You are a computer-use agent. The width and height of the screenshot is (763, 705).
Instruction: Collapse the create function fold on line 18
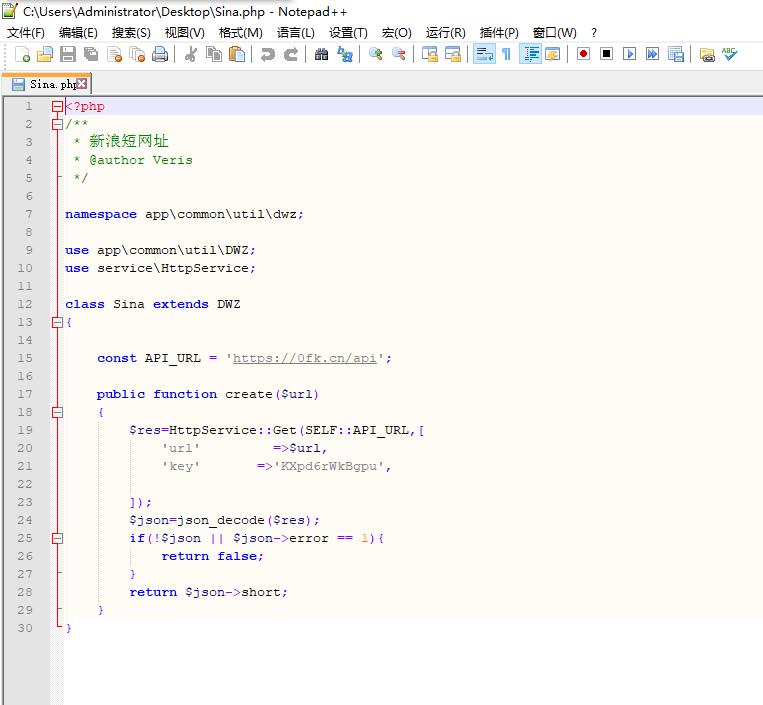click(x=57, y=412)
